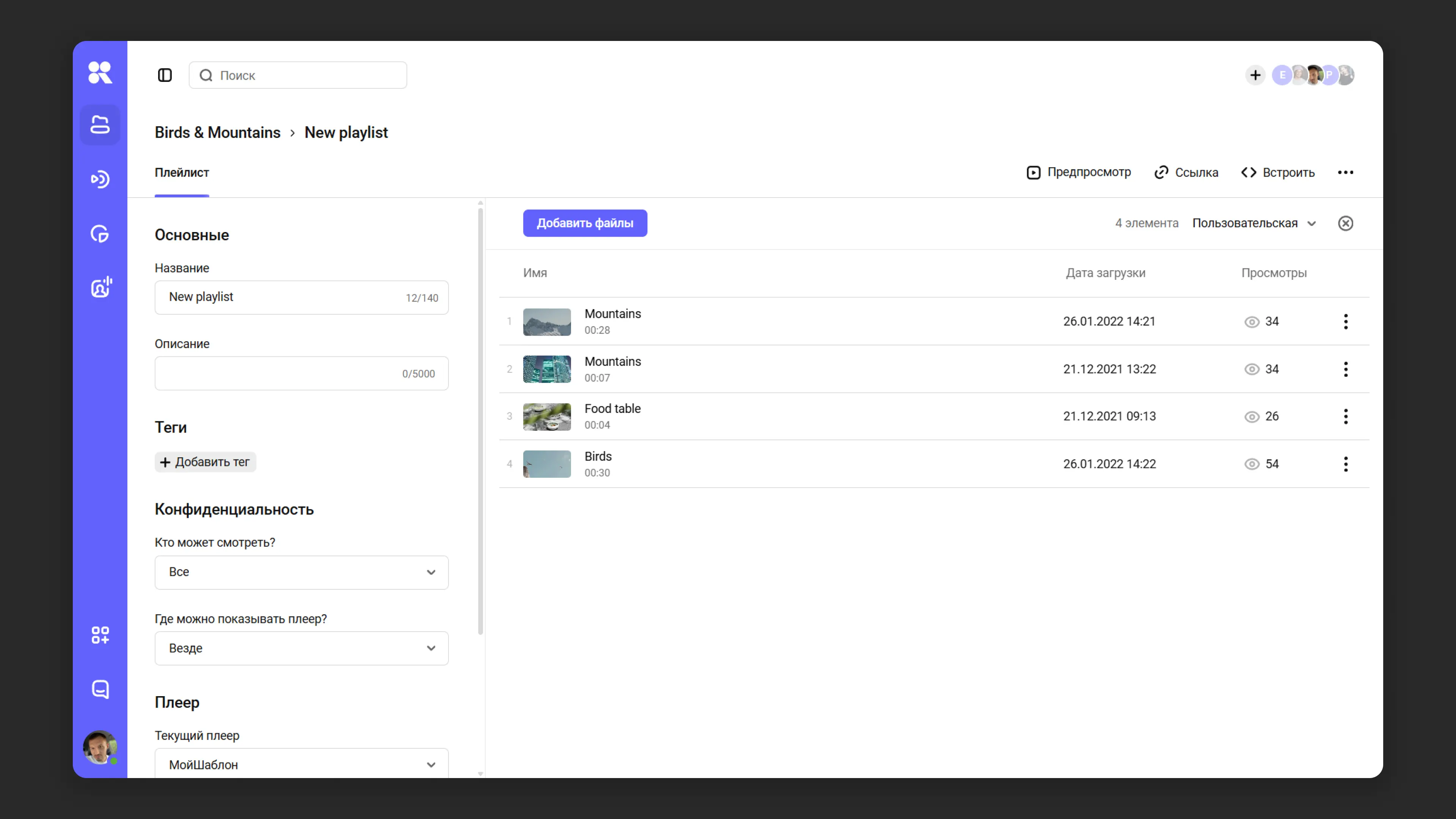Click the Food table video thumbnail

pyautogui.click(x=546, y=417)
